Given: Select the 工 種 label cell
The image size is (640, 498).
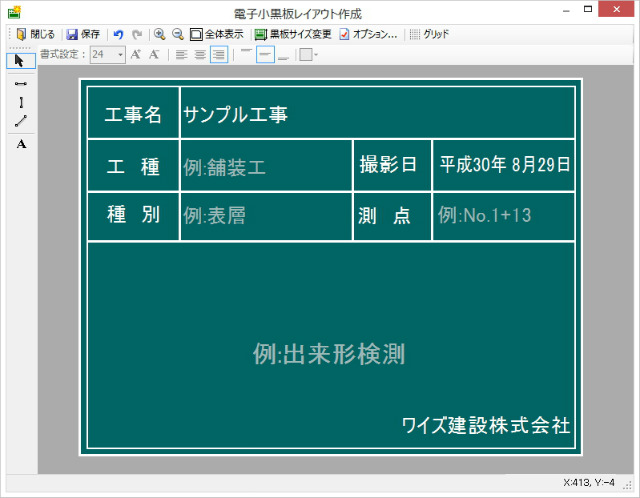Looking at the screenshot, I should [x=133, y=165].
